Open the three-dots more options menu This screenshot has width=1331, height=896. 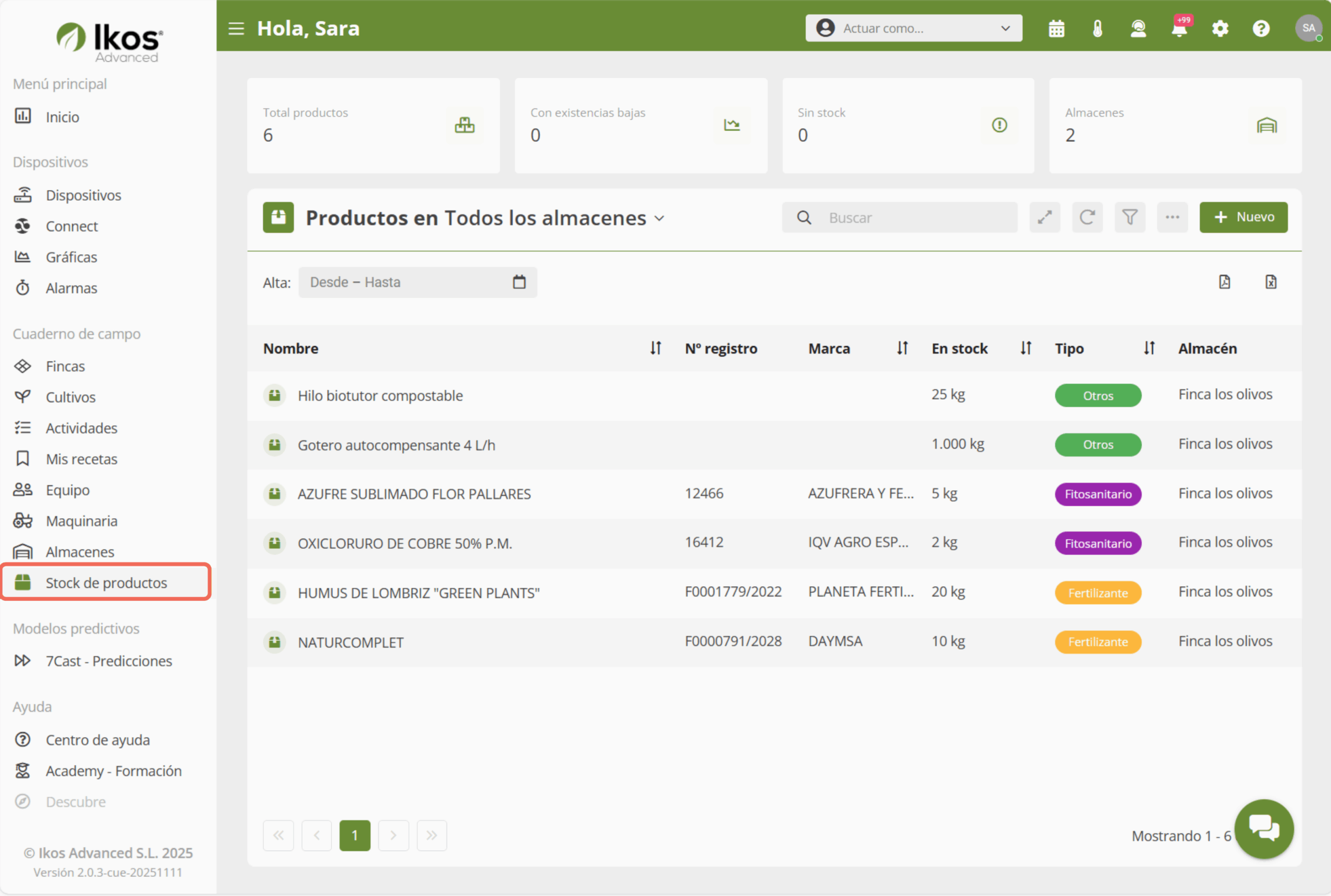1172,217
